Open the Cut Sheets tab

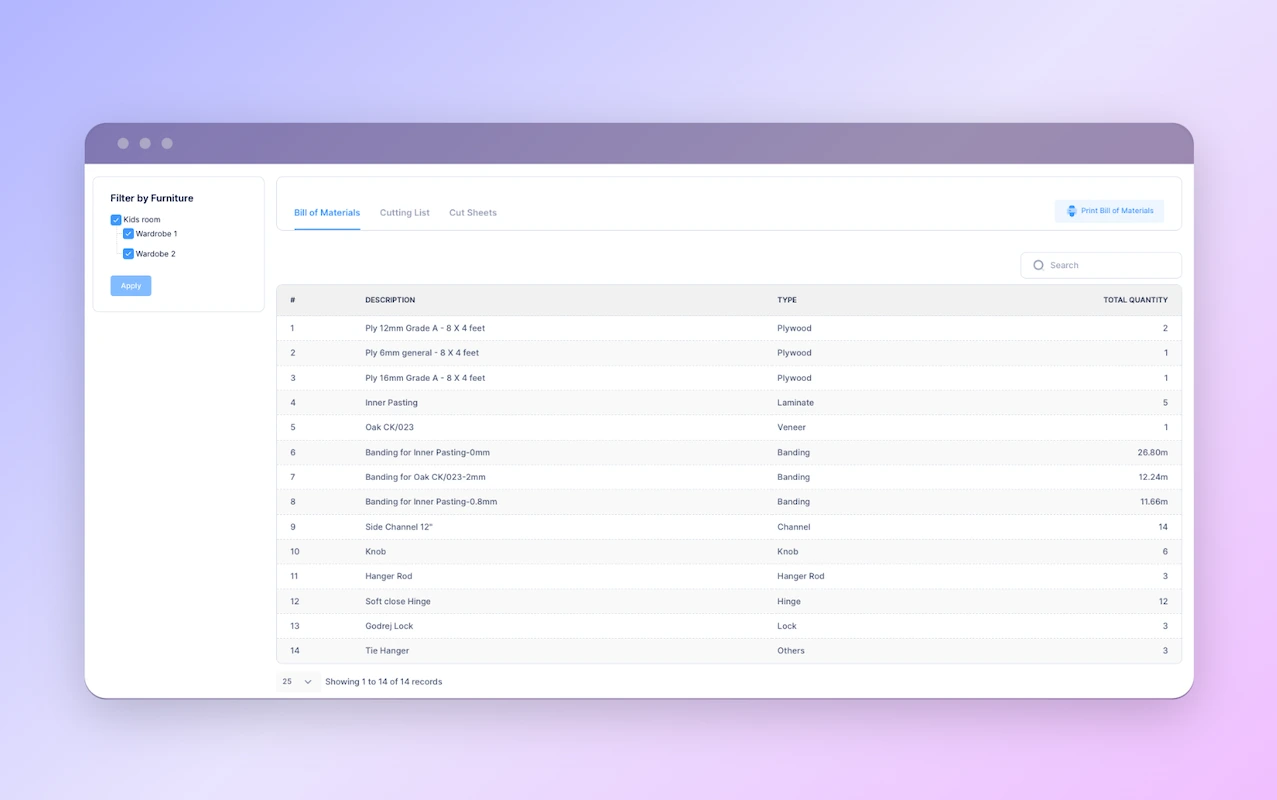tap(472, 212)
